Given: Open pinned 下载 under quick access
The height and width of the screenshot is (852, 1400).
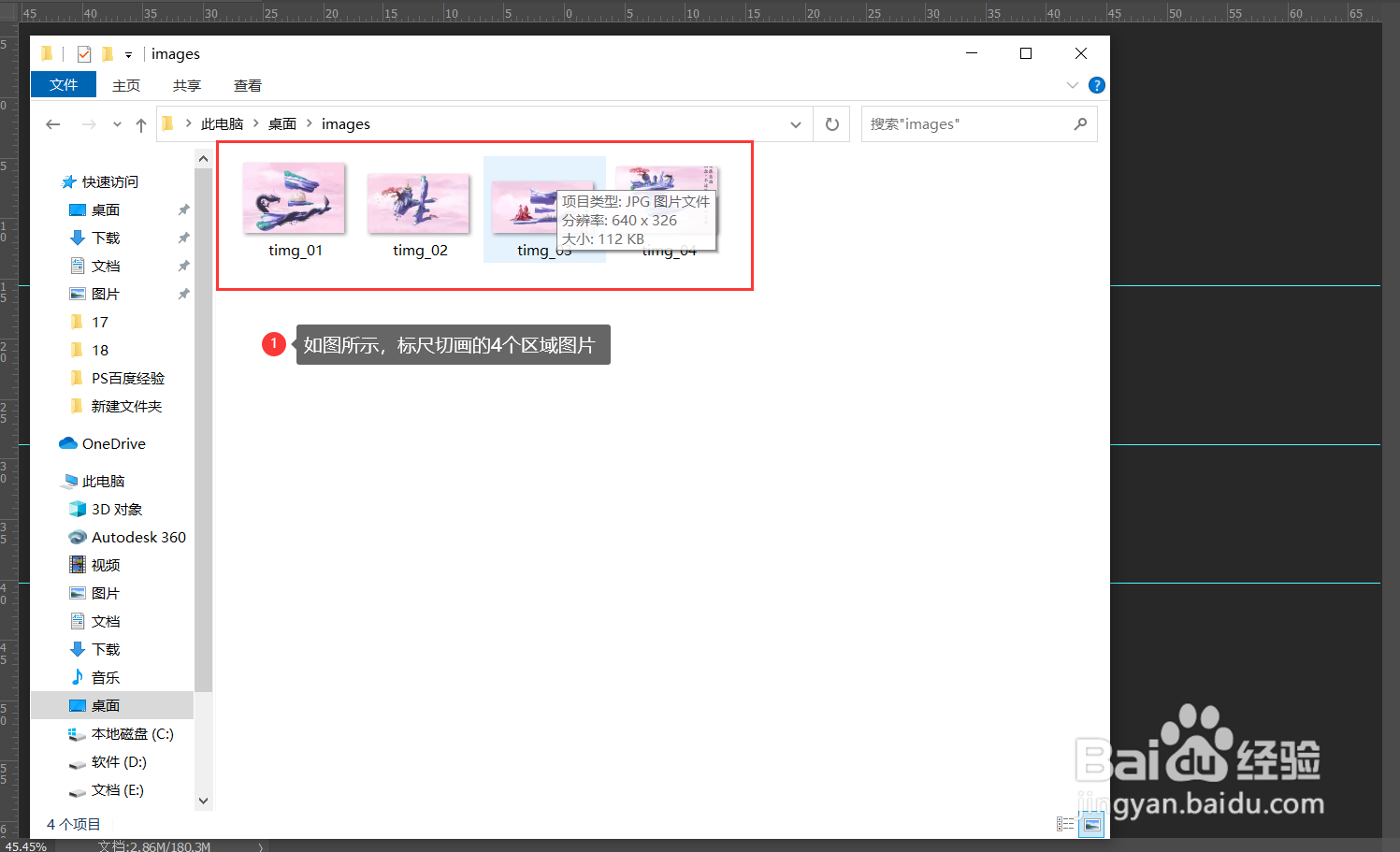Looking at the screenshot, I should pos(106,238).
